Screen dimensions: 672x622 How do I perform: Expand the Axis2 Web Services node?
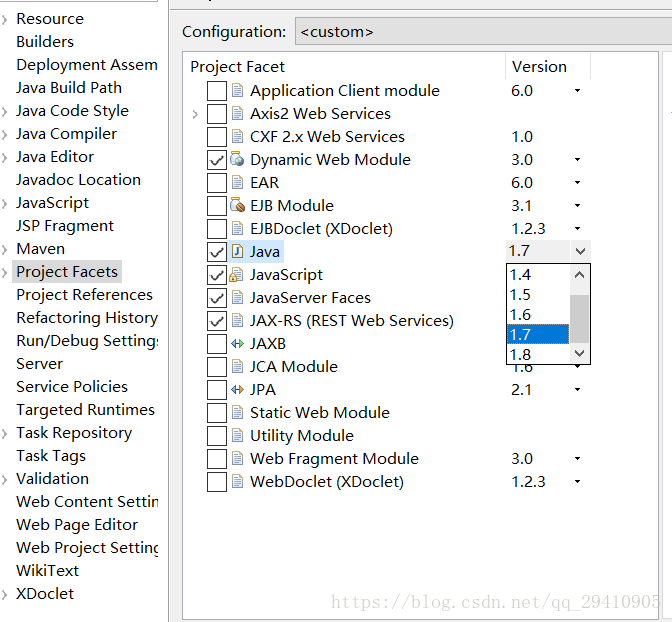tap(195, 114)
